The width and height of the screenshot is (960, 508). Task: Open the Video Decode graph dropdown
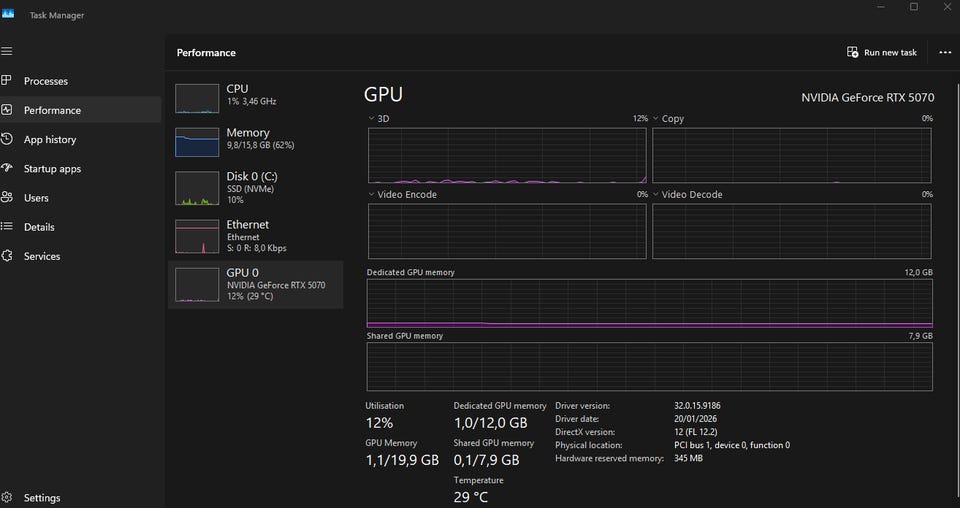[657, 194]
